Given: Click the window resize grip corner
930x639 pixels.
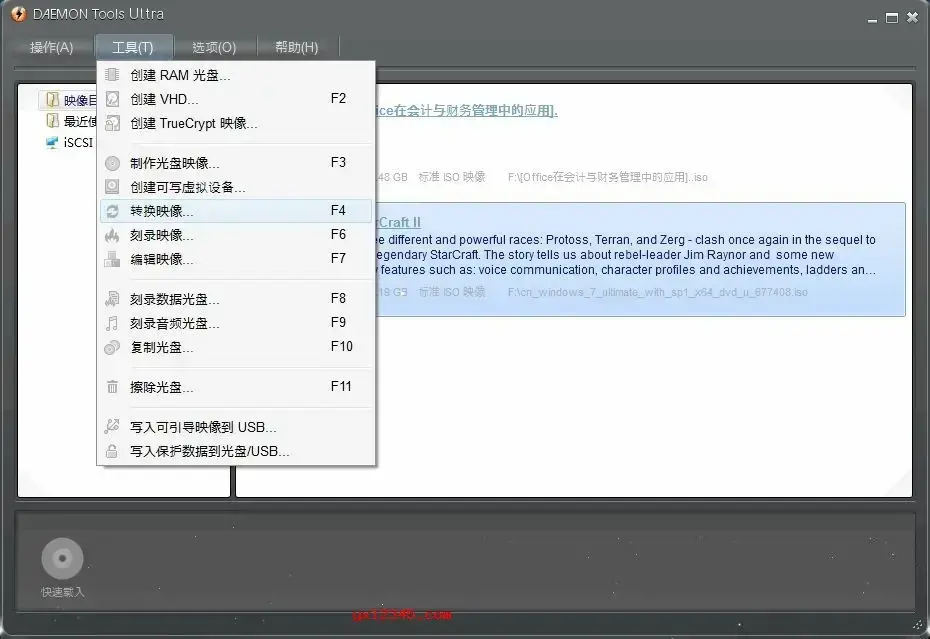Looking at the screenshot, I should point(920,627).
